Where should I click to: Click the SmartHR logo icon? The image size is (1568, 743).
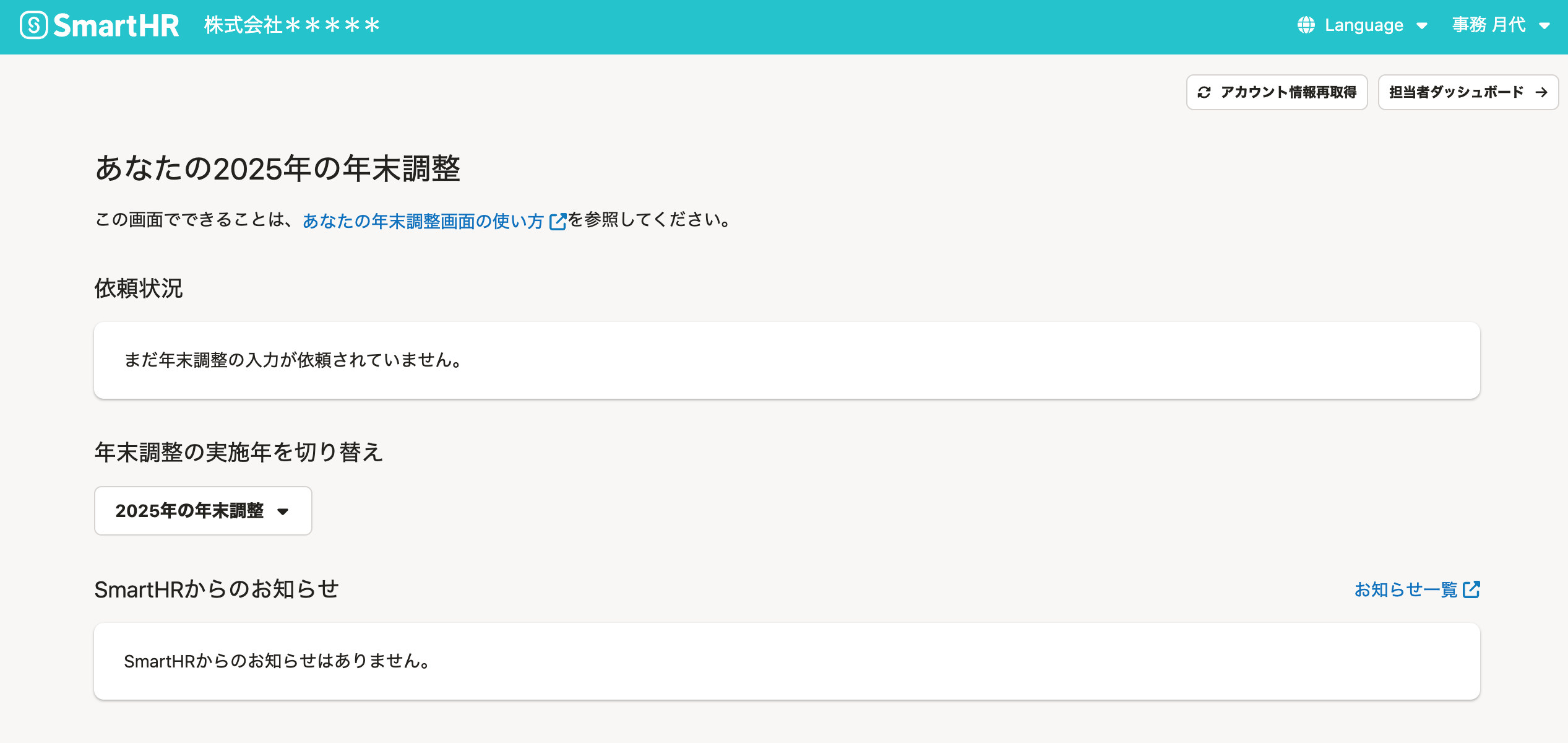[x=33, y=25]
